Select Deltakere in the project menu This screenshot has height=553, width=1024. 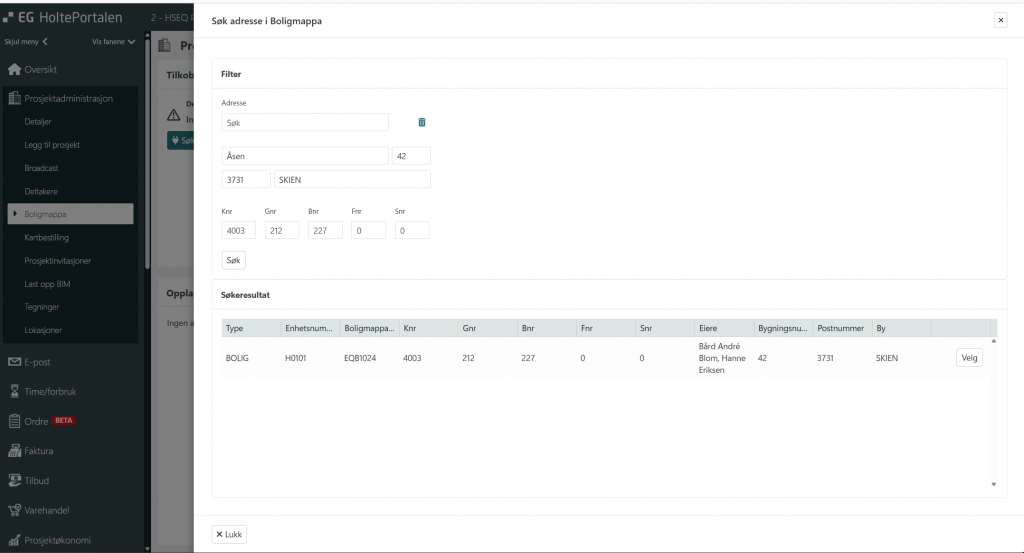[42, 191]
